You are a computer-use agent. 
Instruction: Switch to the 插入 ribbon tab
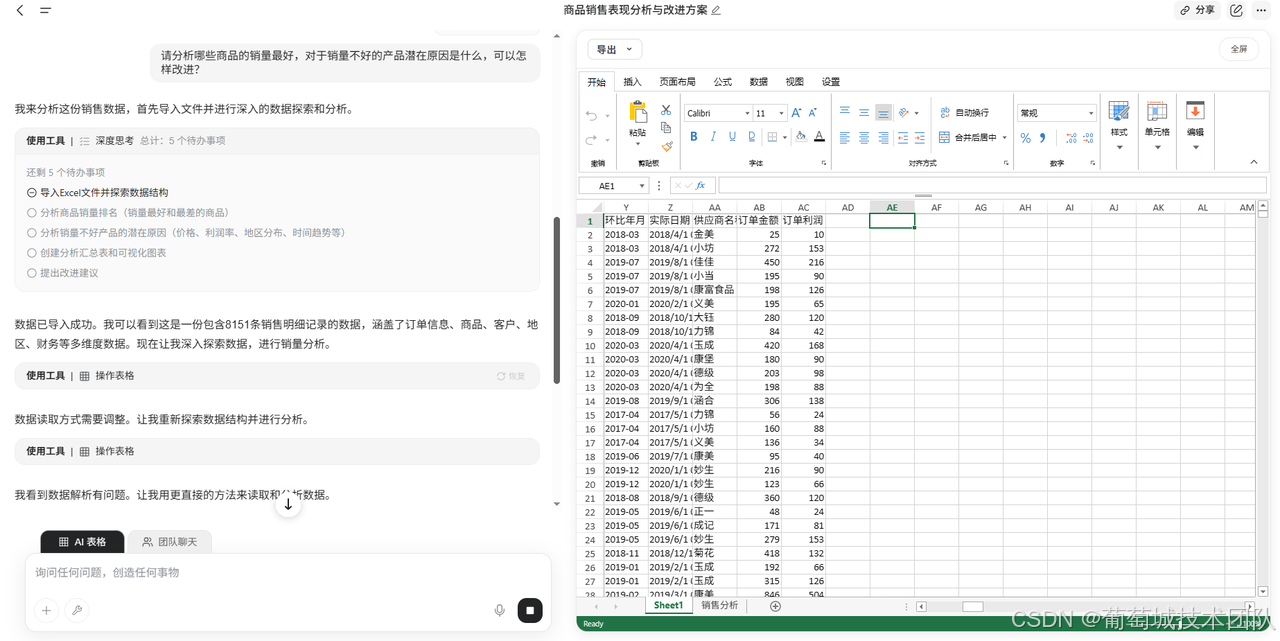click(631, 81)
